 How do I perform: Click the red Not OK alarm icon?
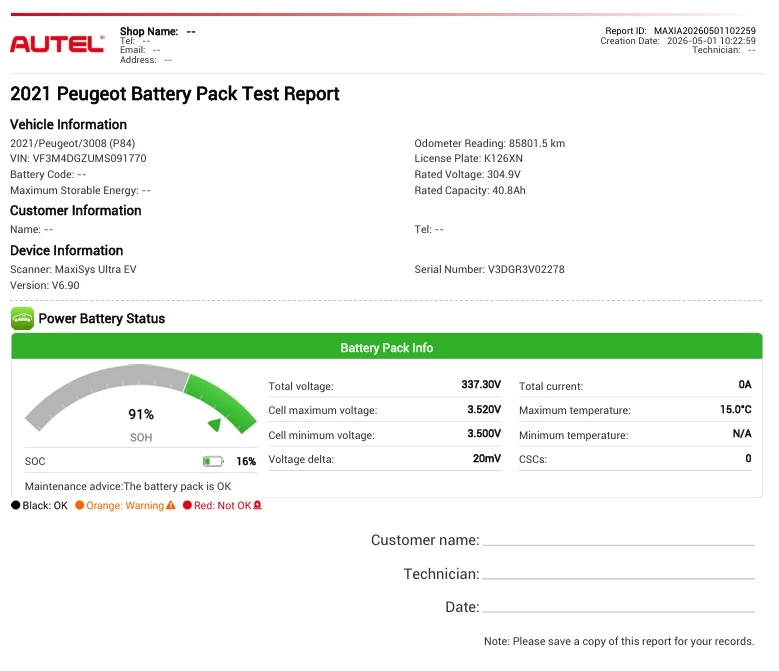tap(257, 505)
